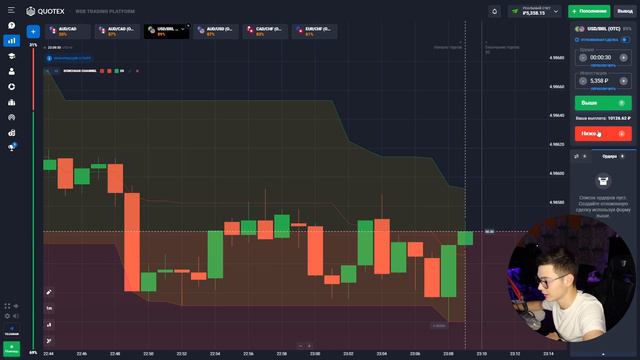Viewport: 640px width, 360px height.
Task: Click the switch link under the investment field
Action: pyautogui.click(x=603, y=89)
